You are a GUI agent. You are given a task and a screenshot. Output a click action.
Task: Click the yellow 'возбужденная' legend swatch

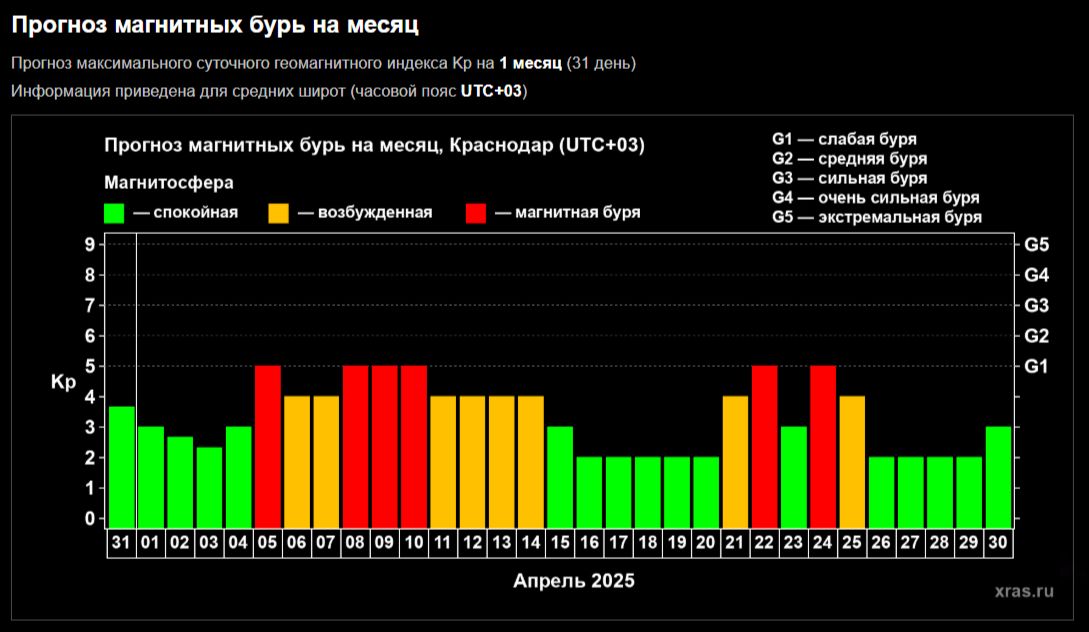pos(279,213)
